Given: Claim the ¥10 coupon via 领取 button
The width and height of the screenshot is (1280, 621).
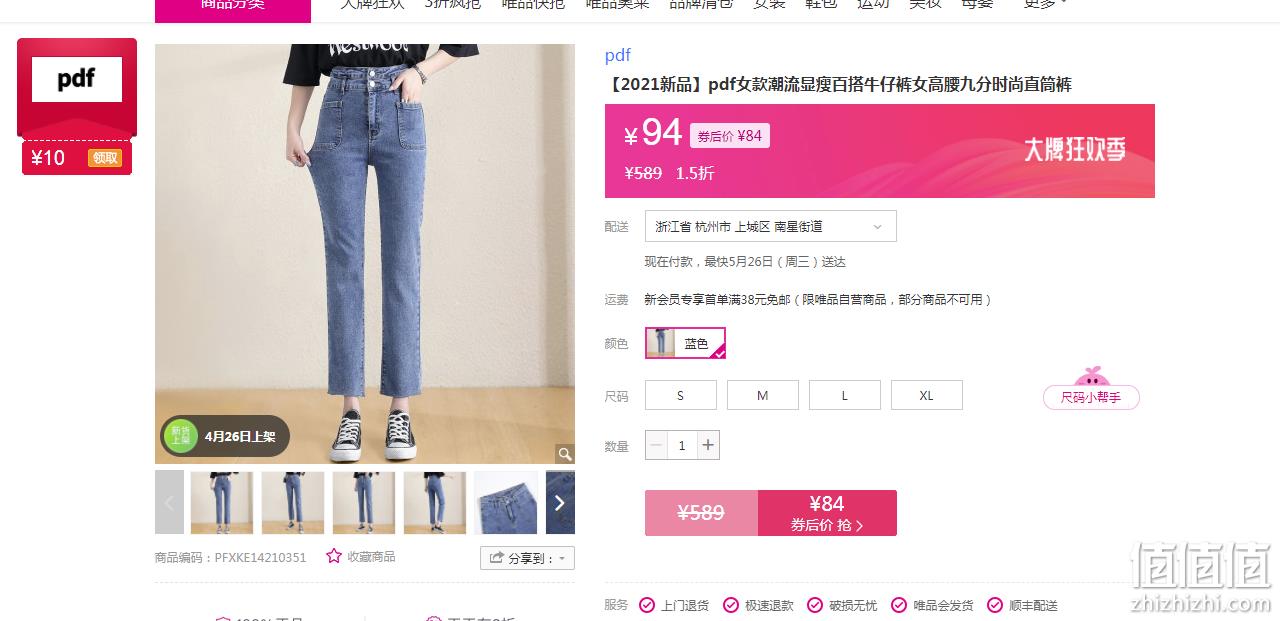Looking at the screenshot, I should (105, 158).
